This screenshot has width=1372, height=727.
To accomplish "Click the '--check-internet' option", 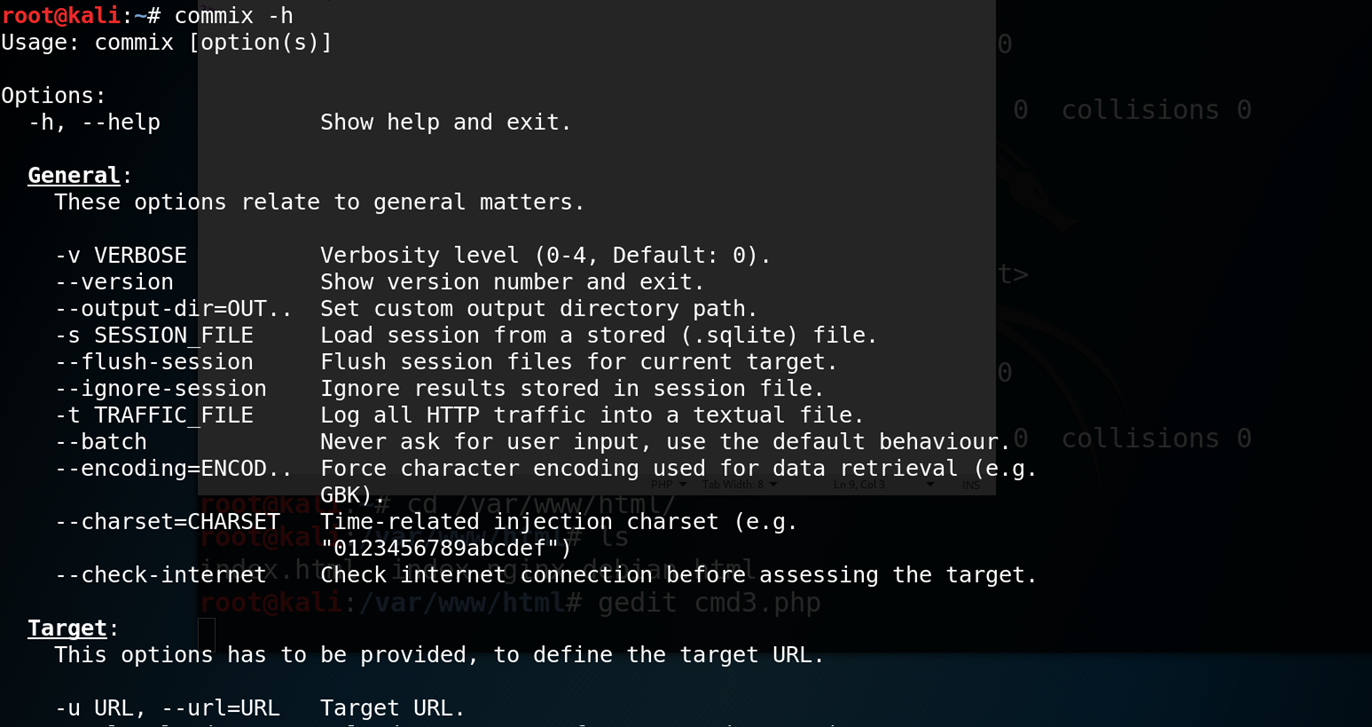I will tap(160, 575).
